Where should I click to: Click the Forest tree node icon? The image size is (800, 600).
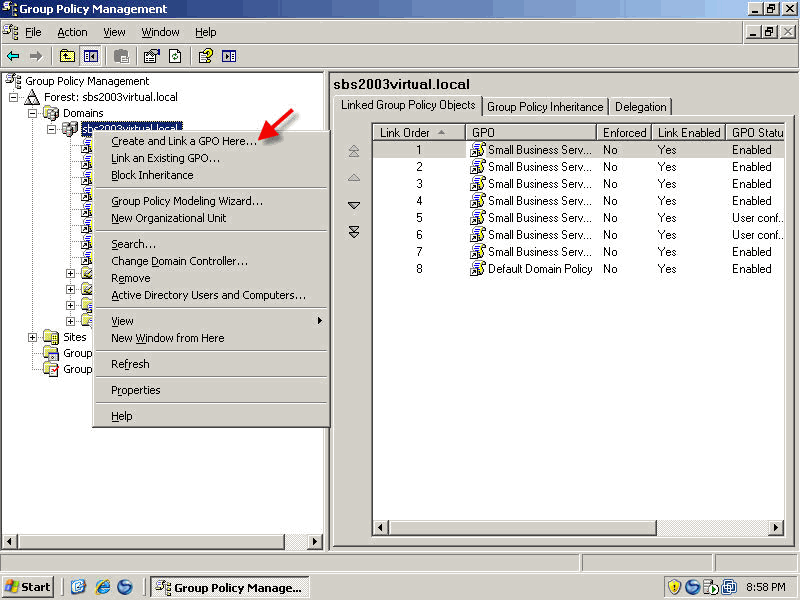32,97
